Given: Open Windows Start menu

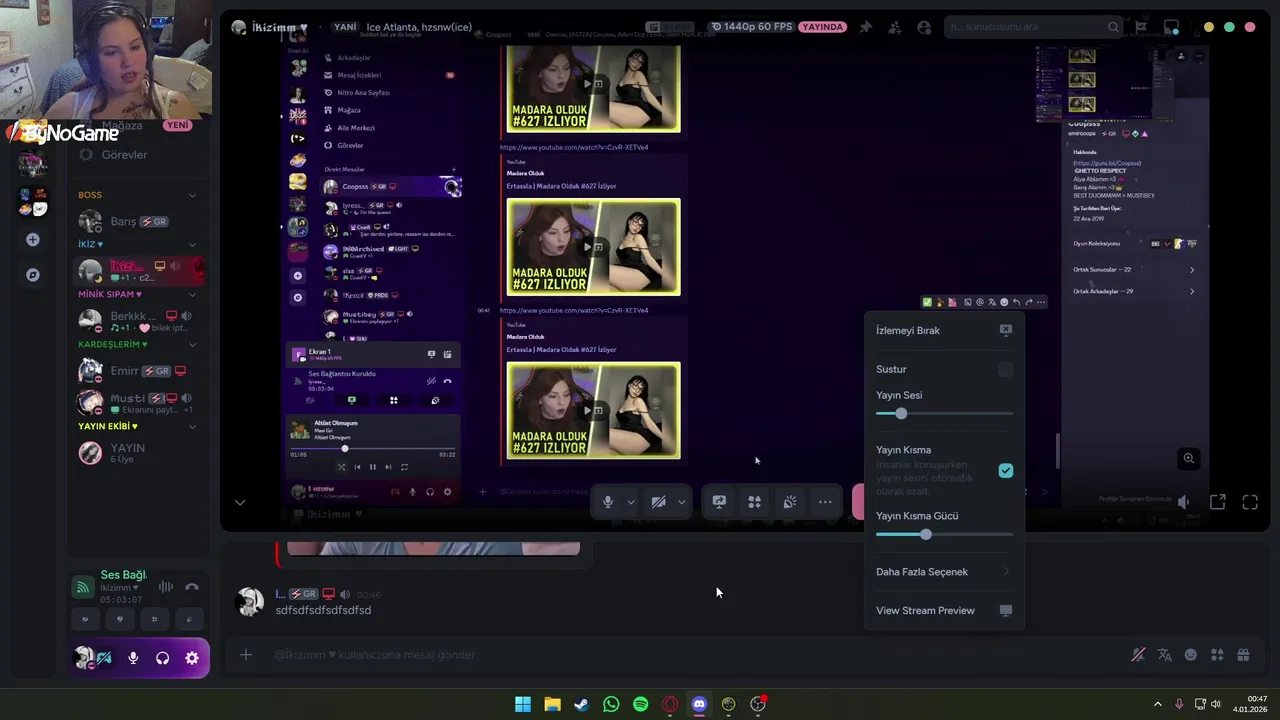Looking at the screenshot, I should (523, 704).
